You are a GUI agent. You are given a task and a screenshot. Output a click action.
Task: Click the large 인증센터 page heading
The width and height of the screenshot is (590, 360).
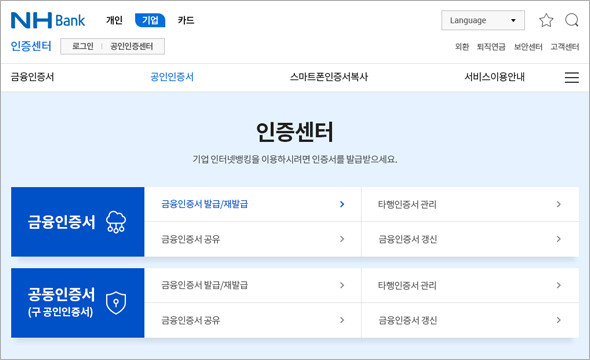pos(295,132)
